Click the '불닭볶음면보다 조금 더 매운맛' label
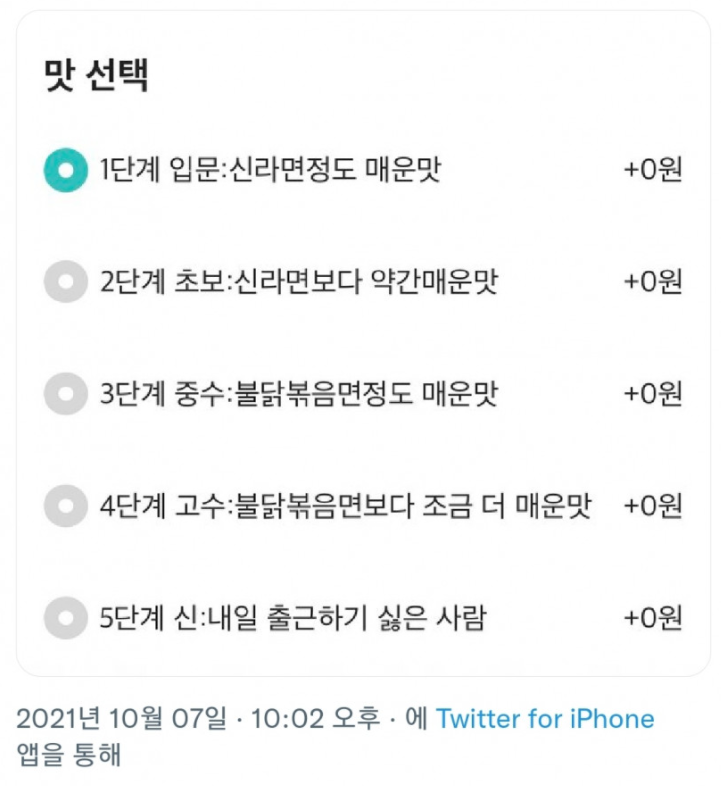721x786 pixels. tap(345, 506)
